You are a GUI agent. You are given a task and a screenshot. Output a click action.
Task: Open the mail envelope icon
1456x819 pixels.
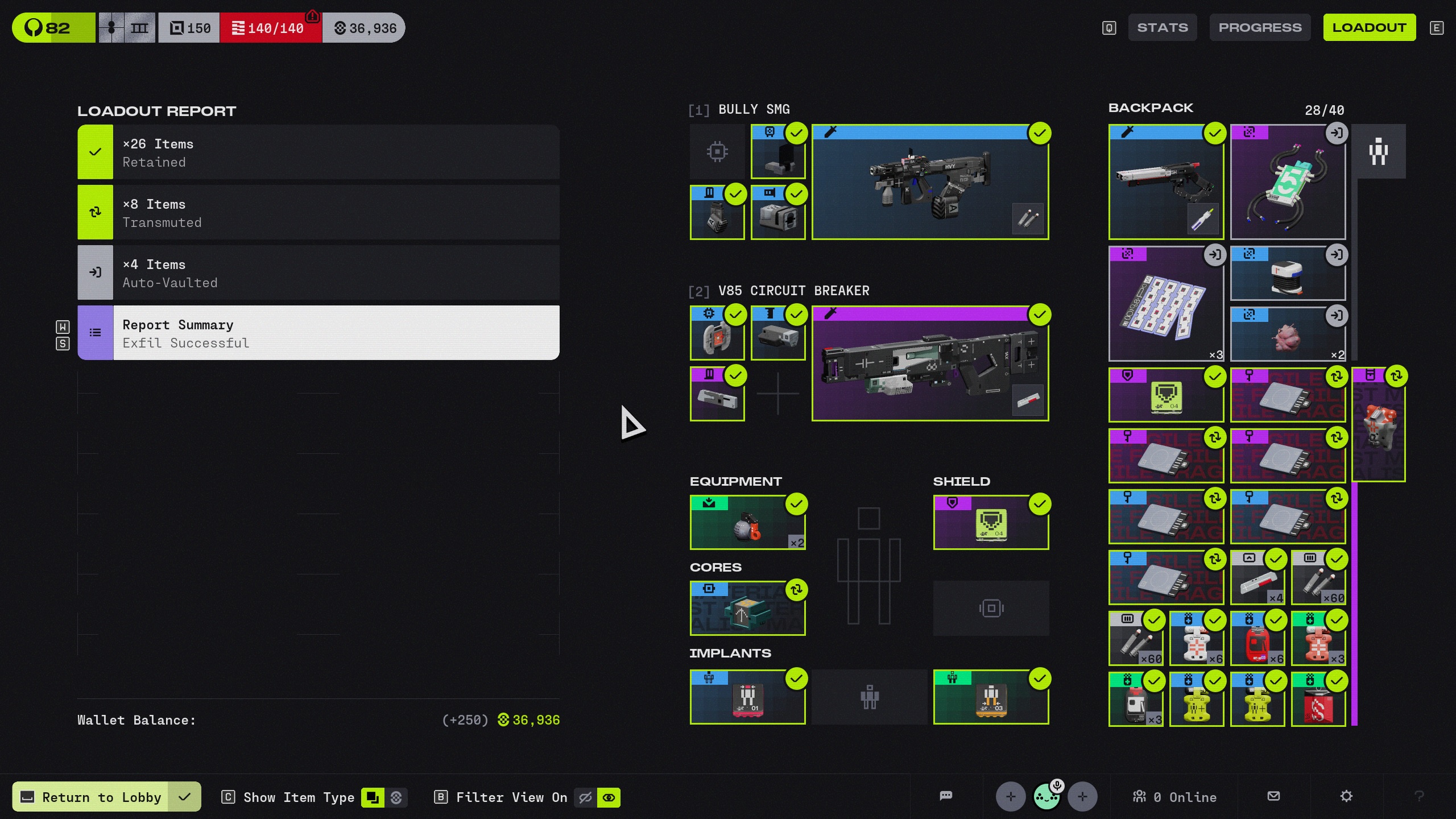point(1273,796)
